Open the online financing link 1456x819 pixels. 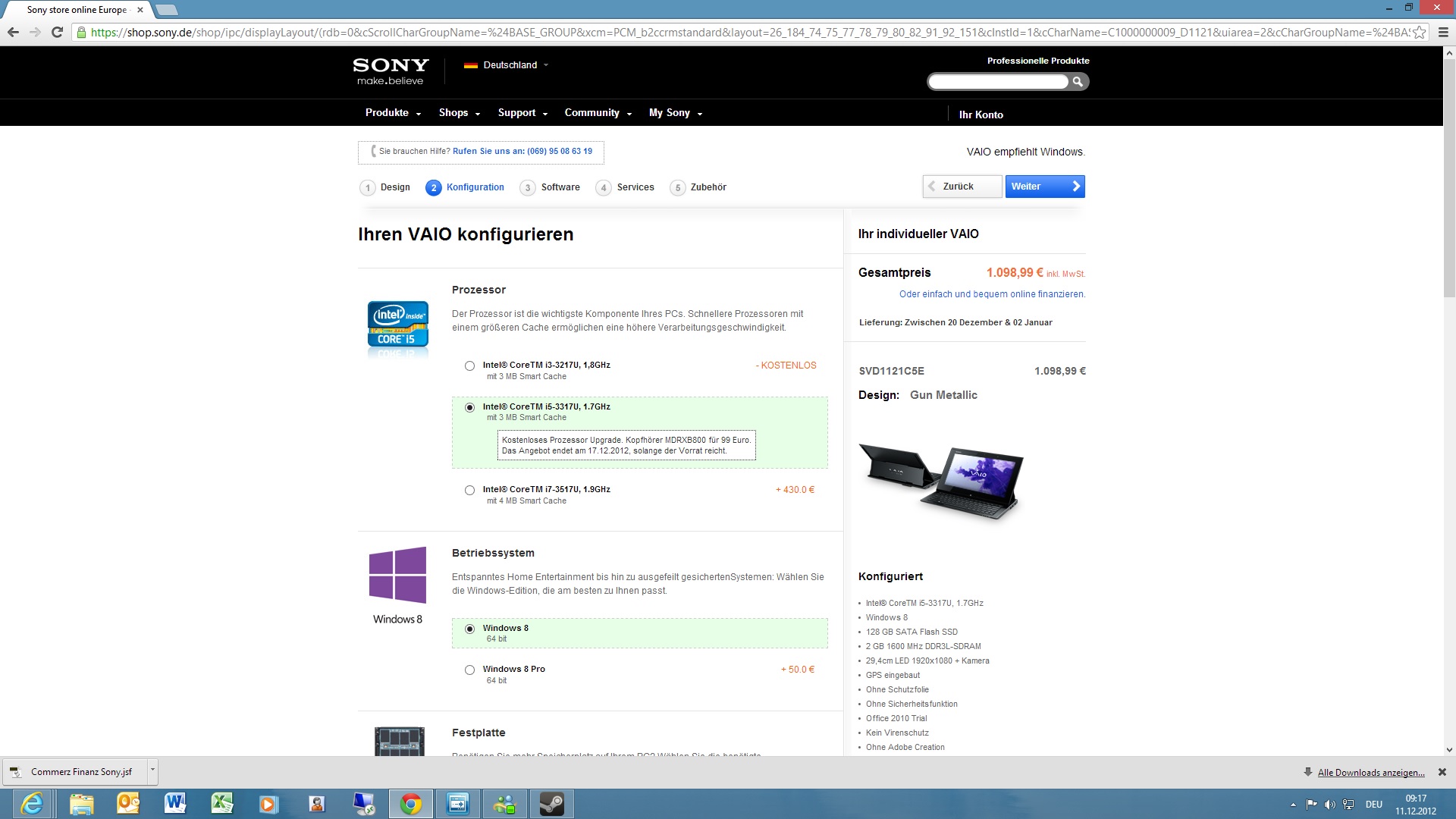pyautogui.click(x=992, y=294)
